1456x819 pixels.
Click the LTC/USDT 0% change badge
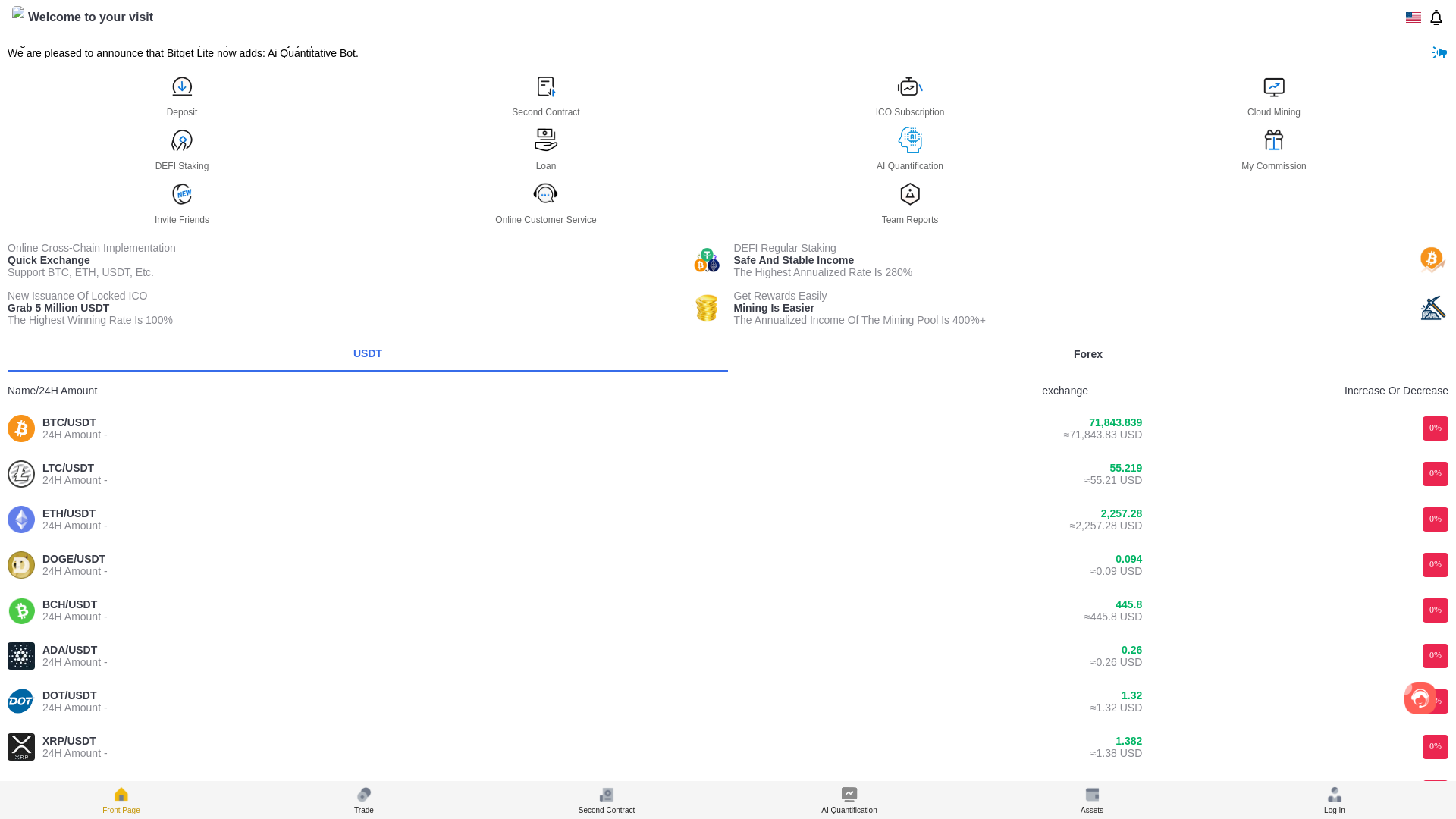[1436, 474]
